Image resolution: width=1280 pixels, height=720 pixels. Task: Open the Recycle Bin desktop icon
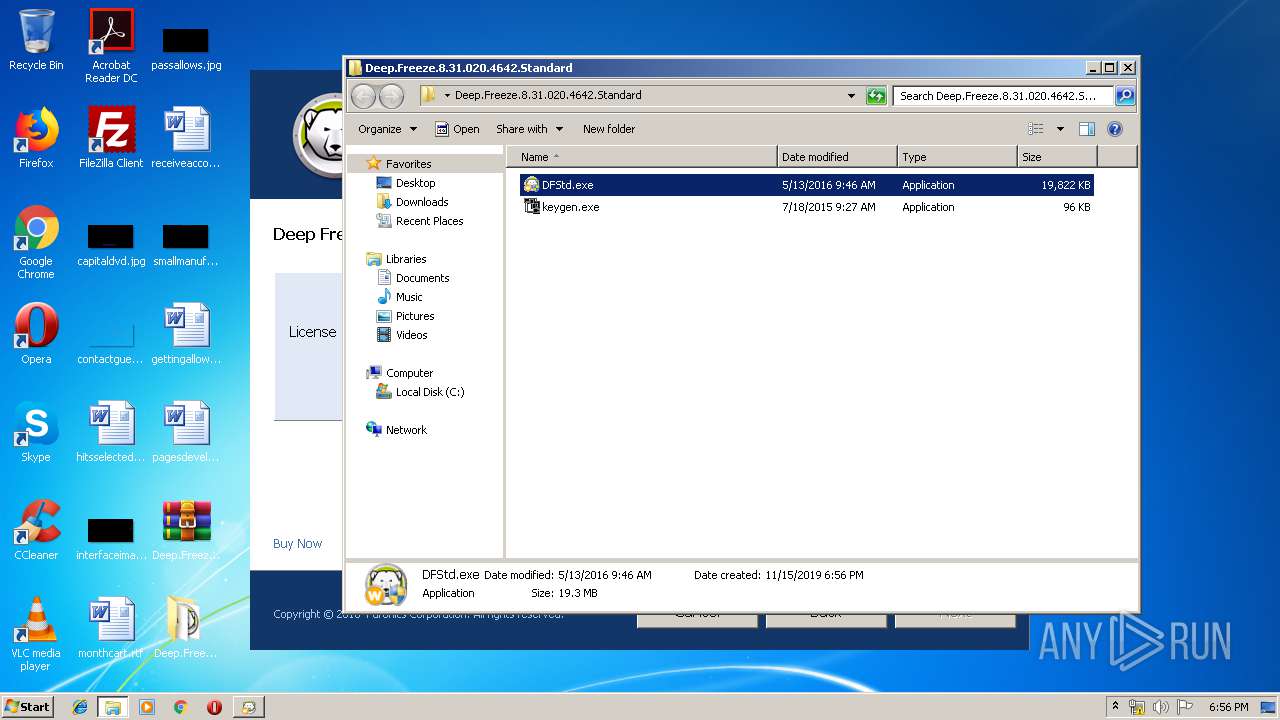pos(36,40)
